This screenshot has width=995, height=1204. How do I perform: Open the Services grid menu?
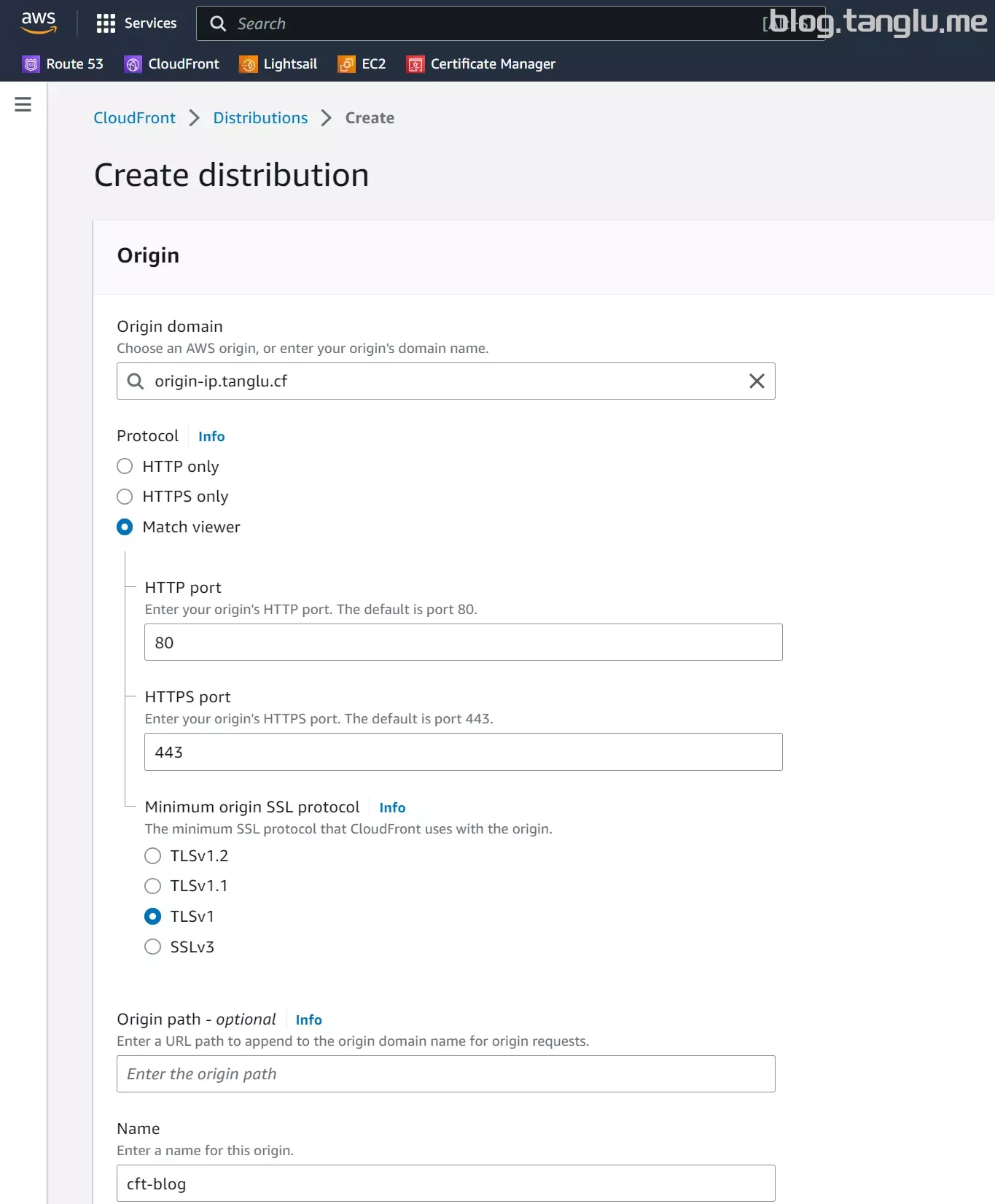[x=136, y=23]
